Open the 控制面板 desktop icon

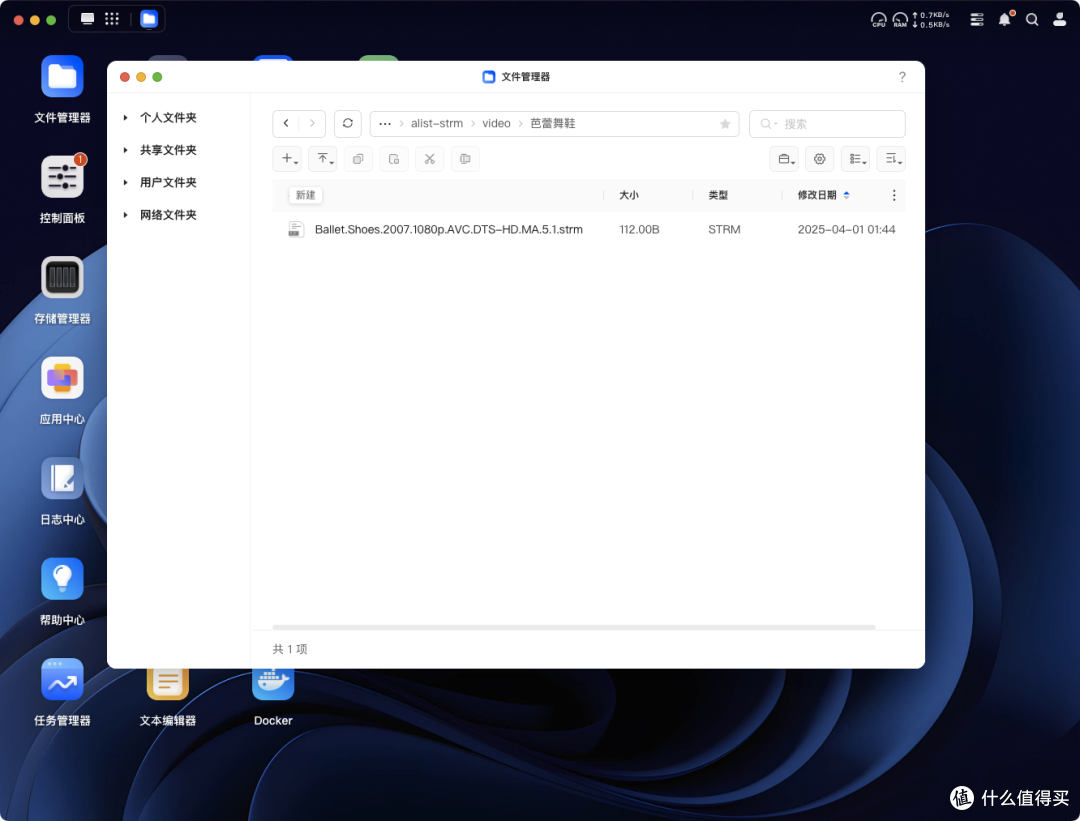62,177
